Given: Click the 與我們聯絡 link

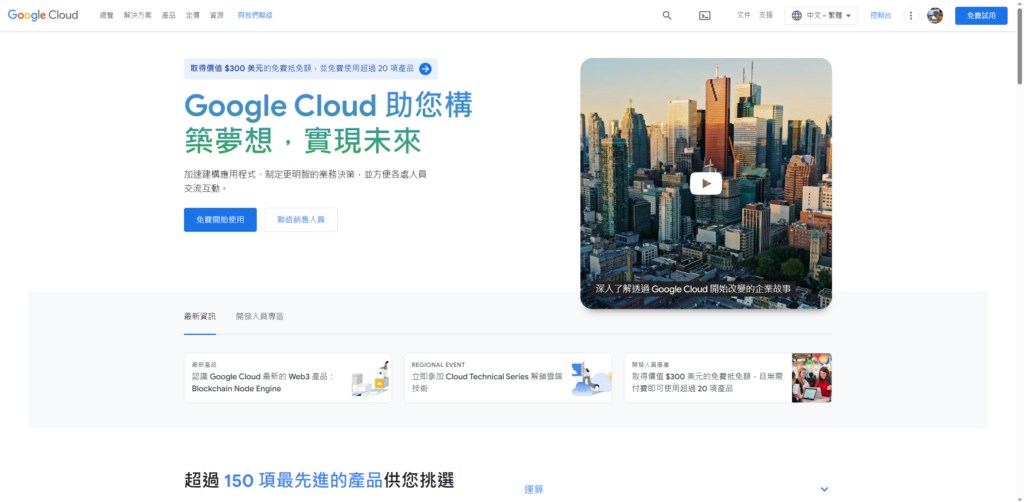Looking at the screenshot, I should tap(255, 15).
